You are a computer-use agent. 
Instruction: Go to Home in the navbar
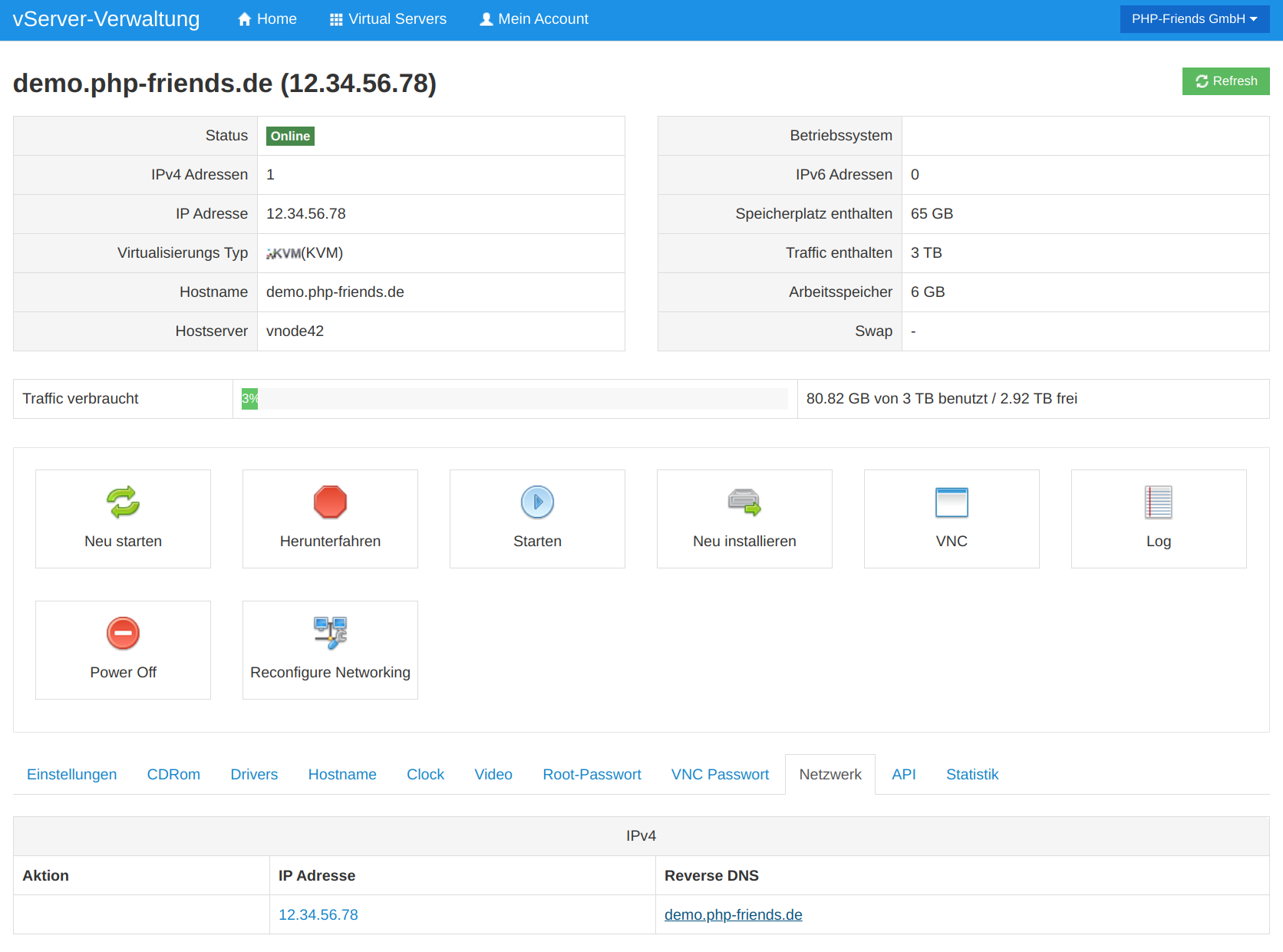click(x=267, y=19)
